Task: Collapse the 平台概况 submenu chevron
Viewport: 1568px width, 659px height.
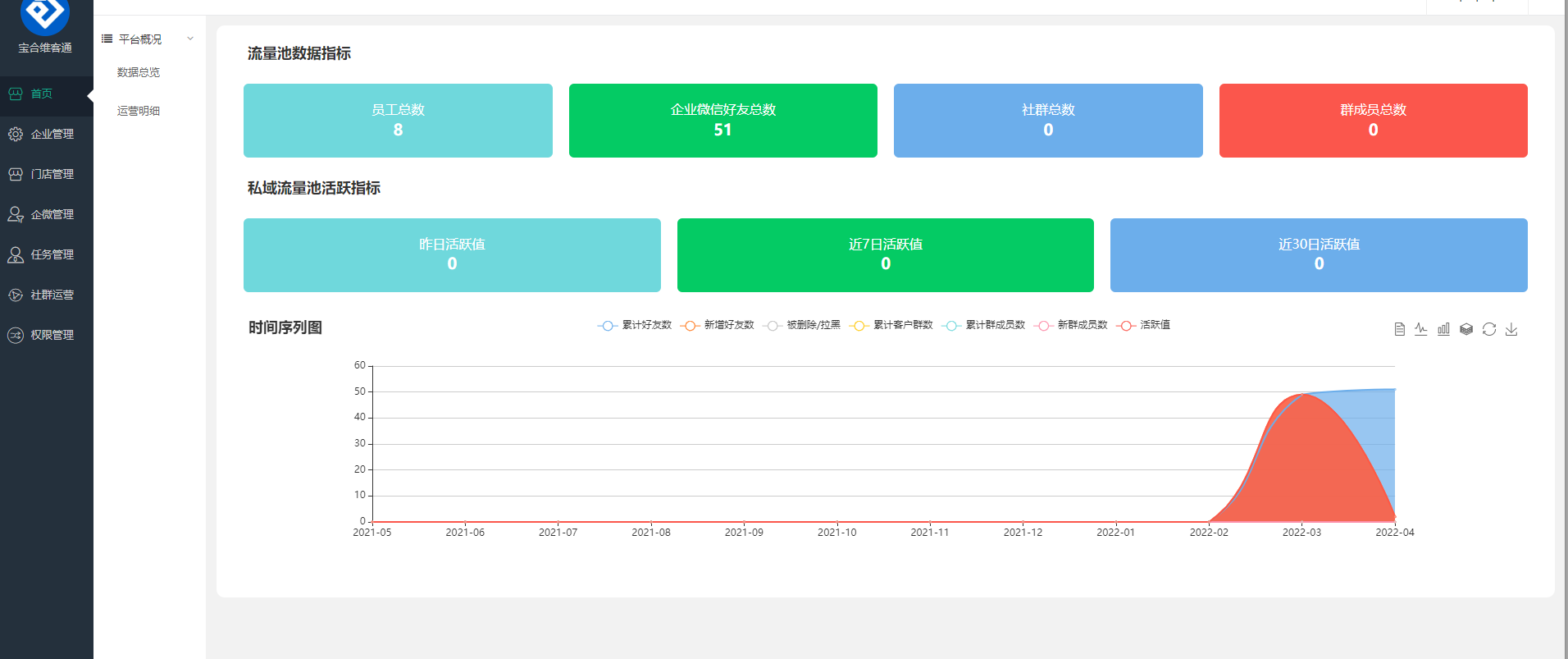Action: pyautogui.click(x=190, y=39)
